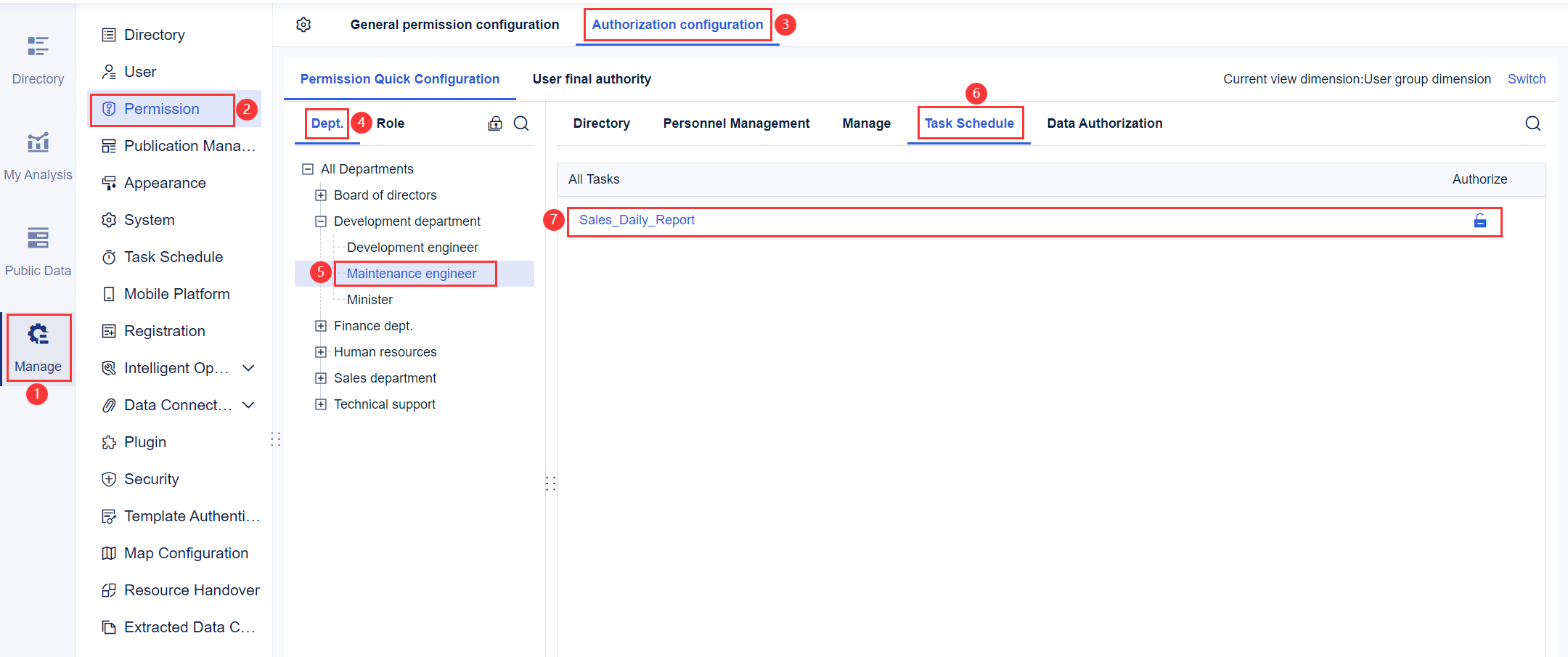
Task: Collapse the Development department node
Action: tap(321, 221)
